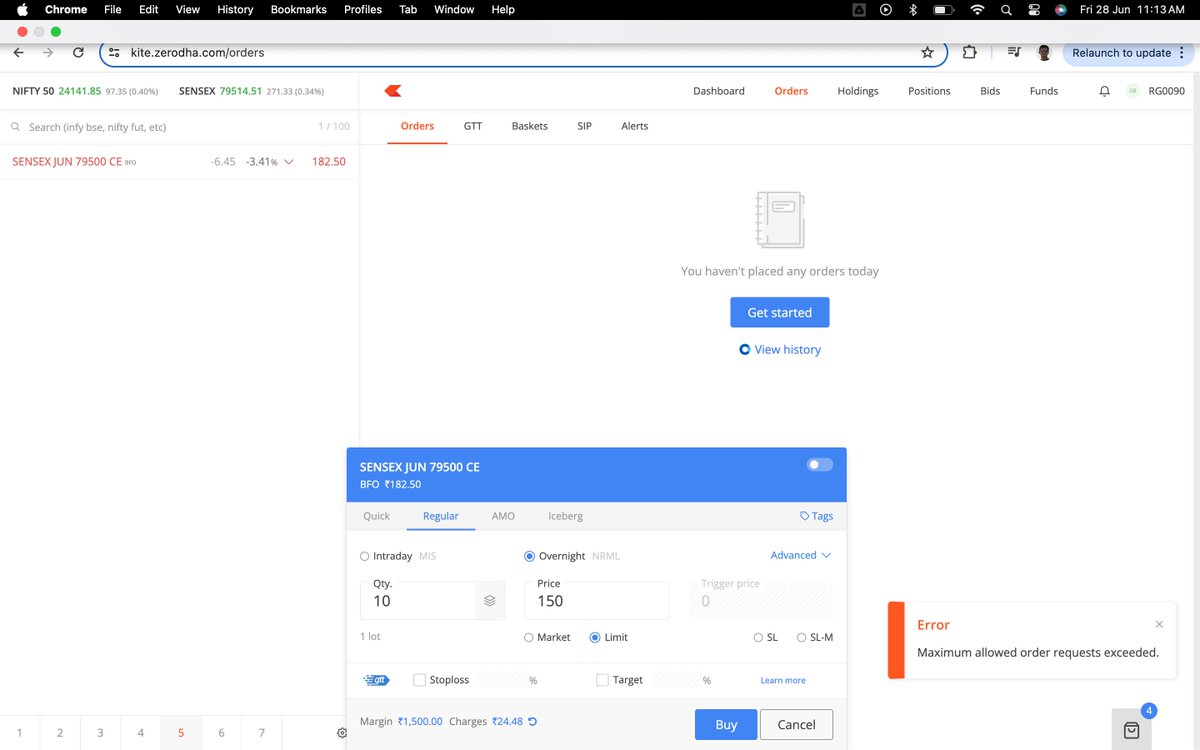
Task: Go to Dashboard page
Action: (x=719, y=91)
